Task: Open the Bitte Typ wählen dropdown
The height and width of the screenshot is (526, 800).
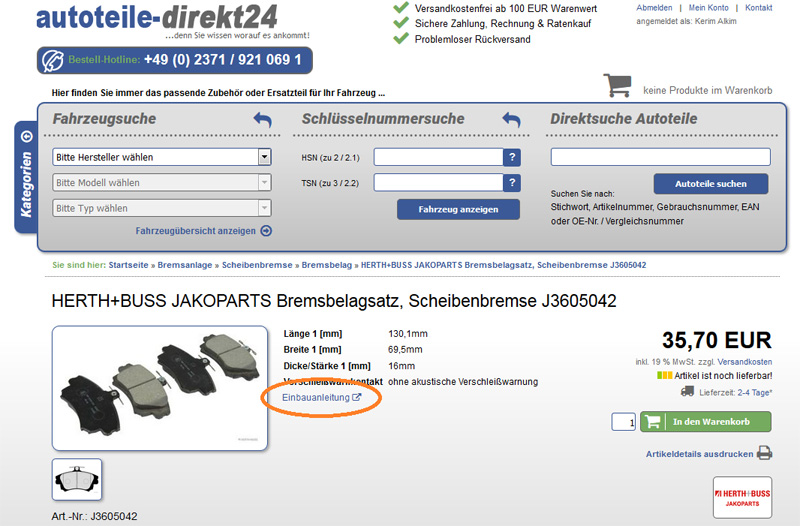Action: tap(162, 208)
